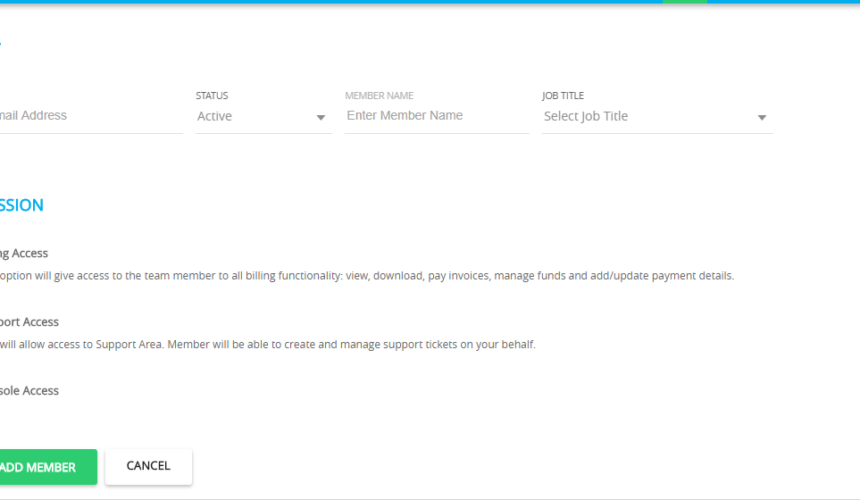This screenshot has width=860, height=500.
Task: Click the JOB TITLE field label
Action: pos(563,95)
